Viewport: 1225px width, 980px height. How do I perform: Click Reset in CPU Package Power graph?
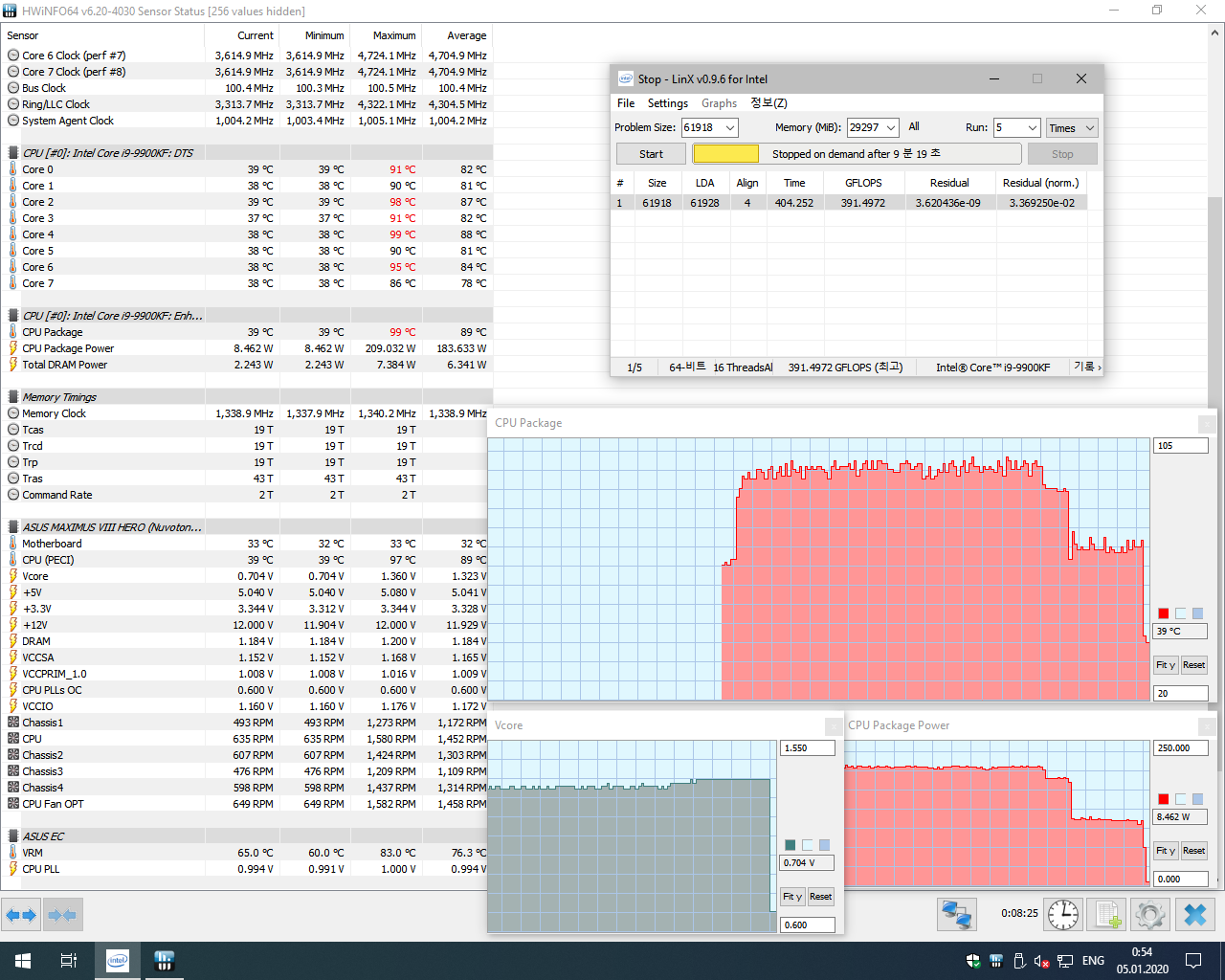[1193, 851]
